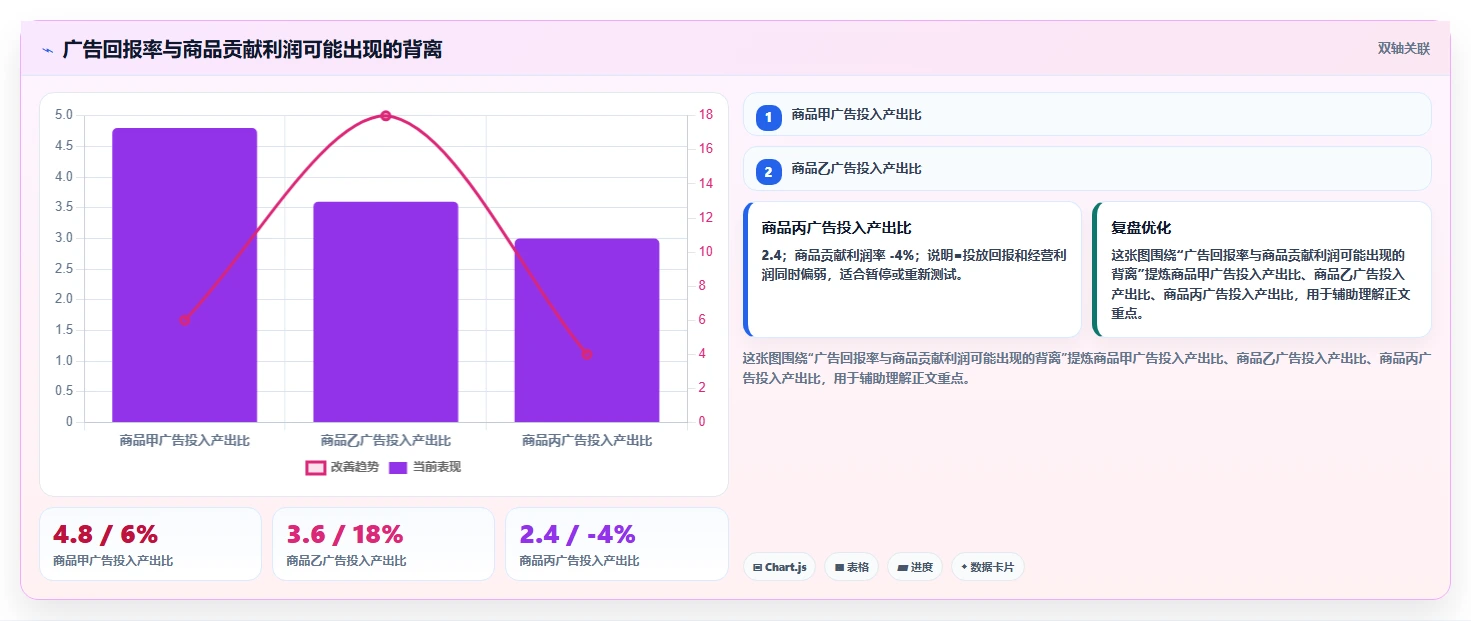Select the first list row 商品甲广告投入产出比
This screenshot has width=1471, height=621.
[1087, 114]
